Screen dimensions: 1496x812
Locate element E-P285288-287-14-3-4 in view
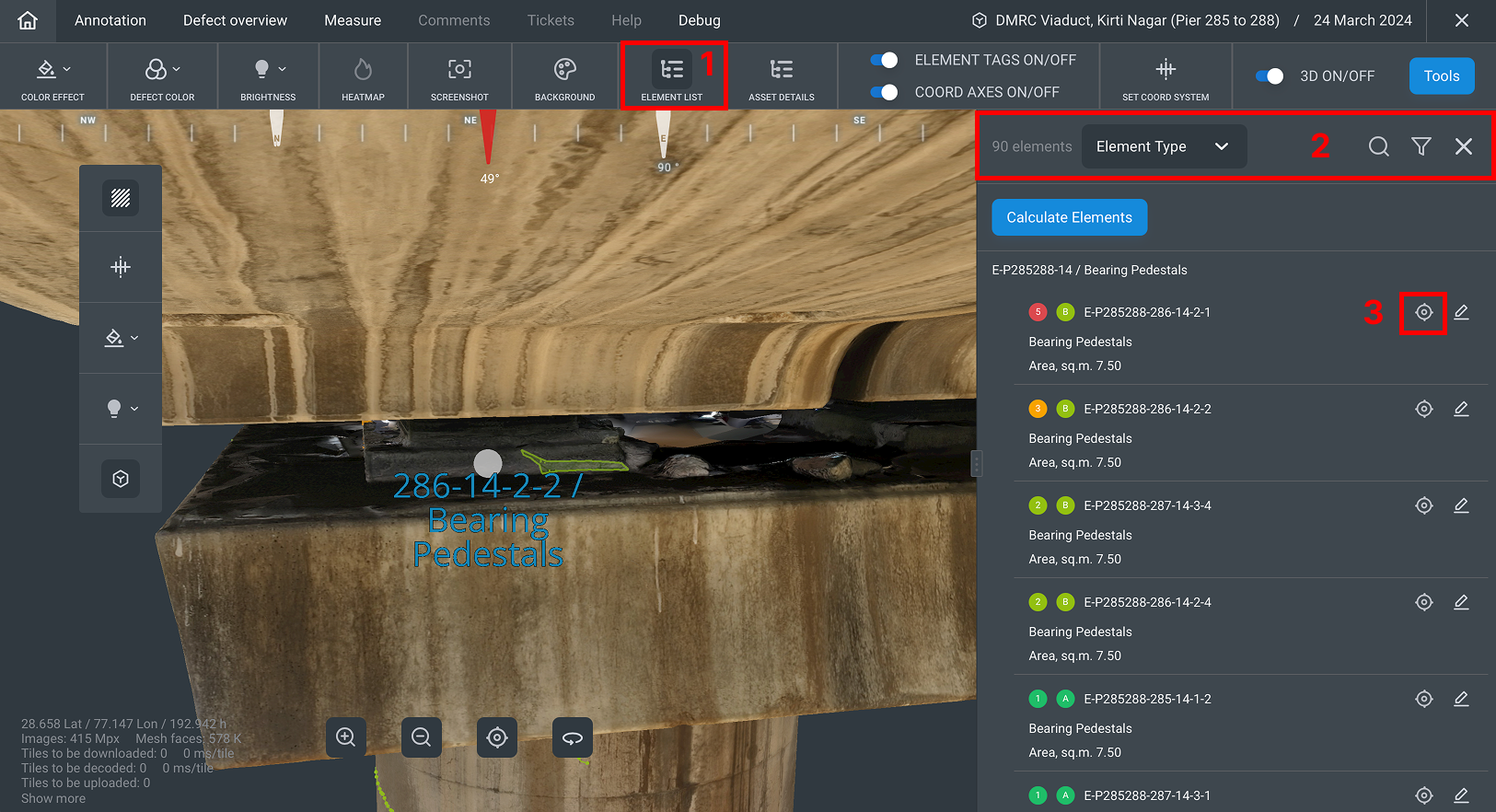(1424, 505)
